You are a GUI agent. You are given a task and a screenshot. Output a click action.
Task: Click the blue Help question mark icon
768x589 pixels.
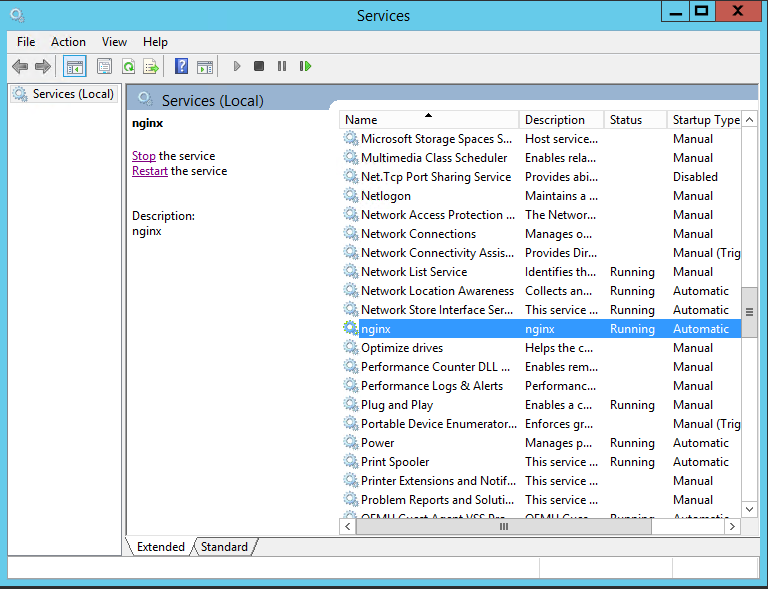pos(181,66)
